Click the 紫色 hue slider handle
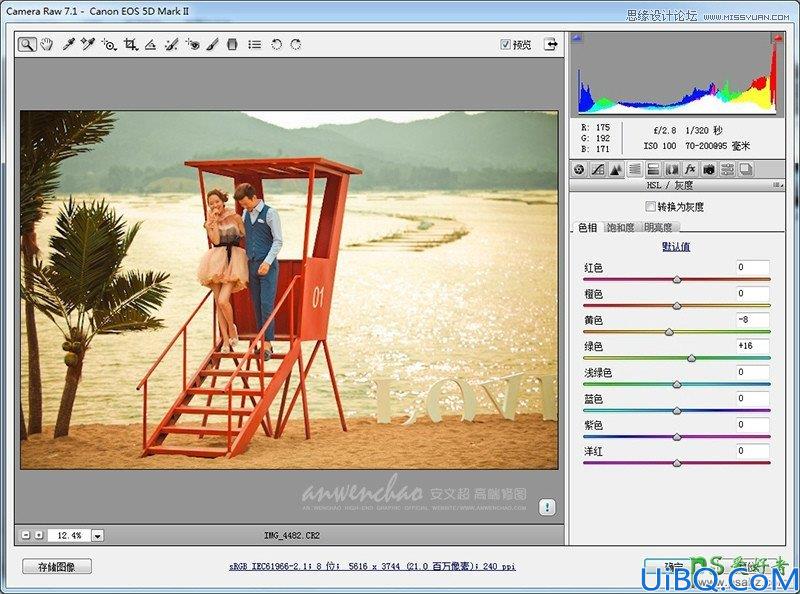Image resolution: width=800 pixels, height=594 pixels. pyautogui.click(x=677, y=437)
